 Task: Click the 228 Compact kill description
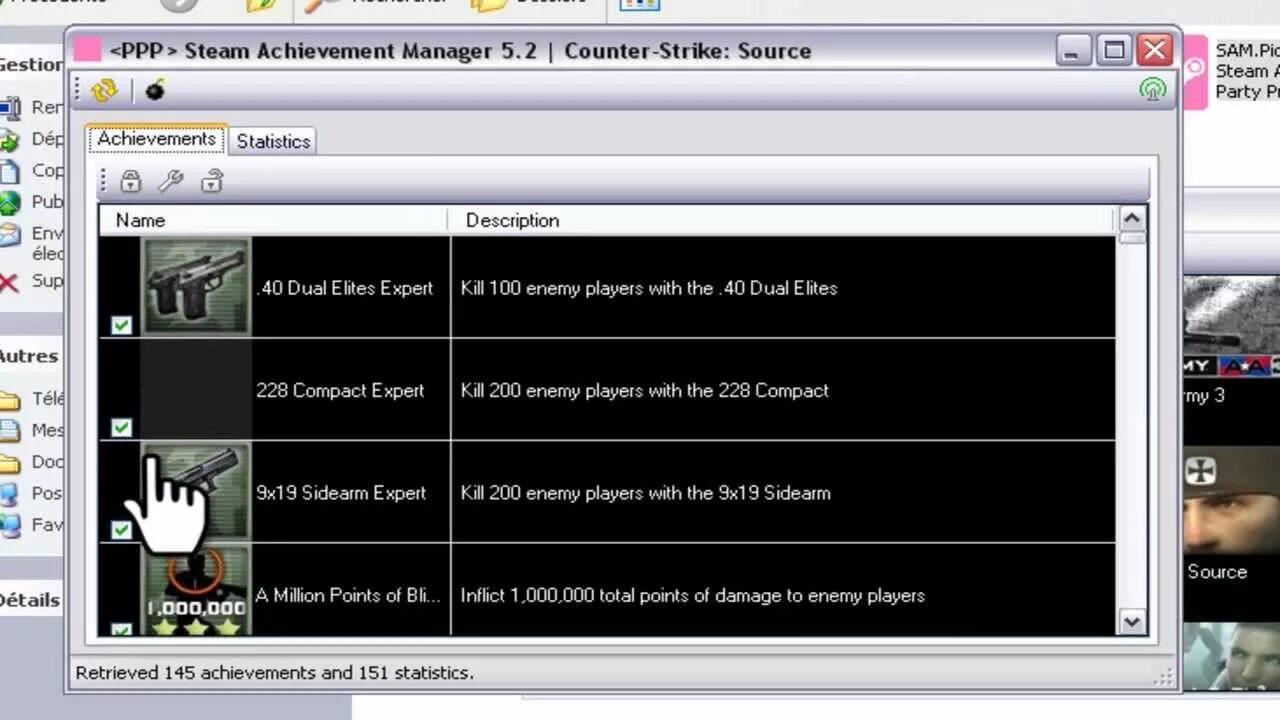(x=644, y=390)
